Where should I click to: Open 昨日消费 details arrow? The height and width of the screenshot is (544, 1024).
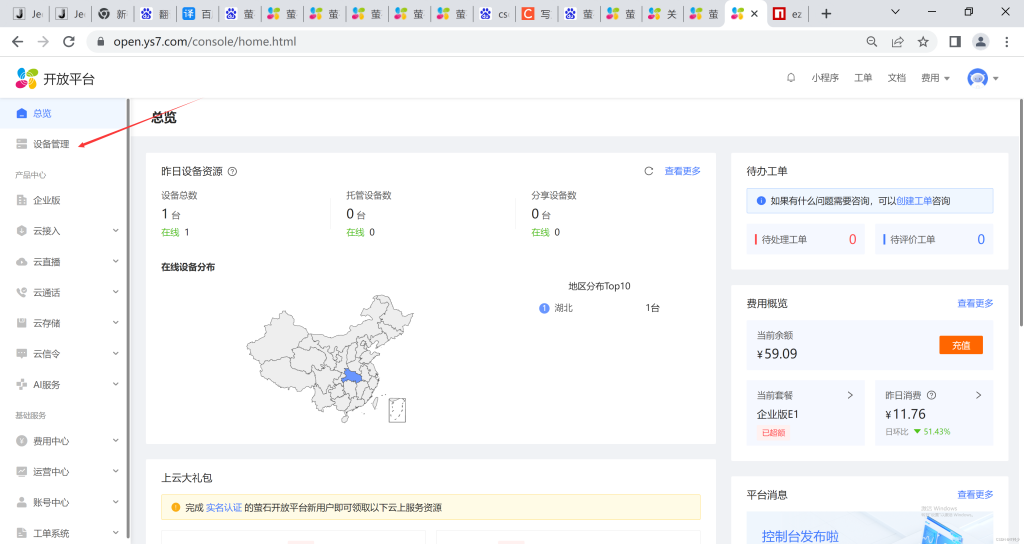tap(978, 395)
